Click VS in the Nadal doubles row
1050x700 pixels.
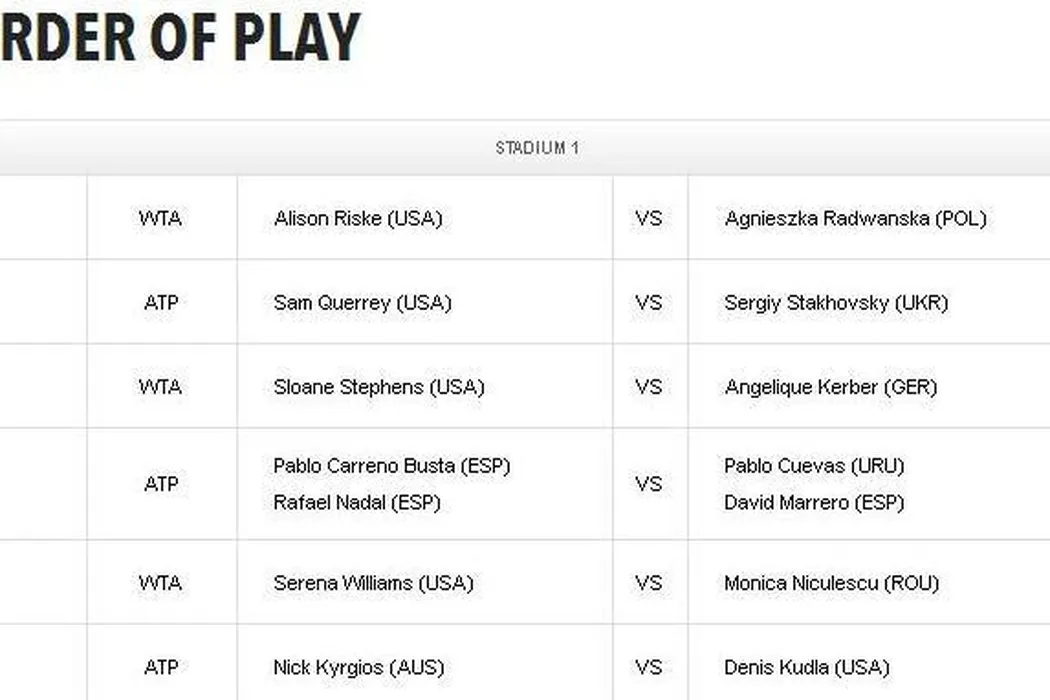pos(648,484)
